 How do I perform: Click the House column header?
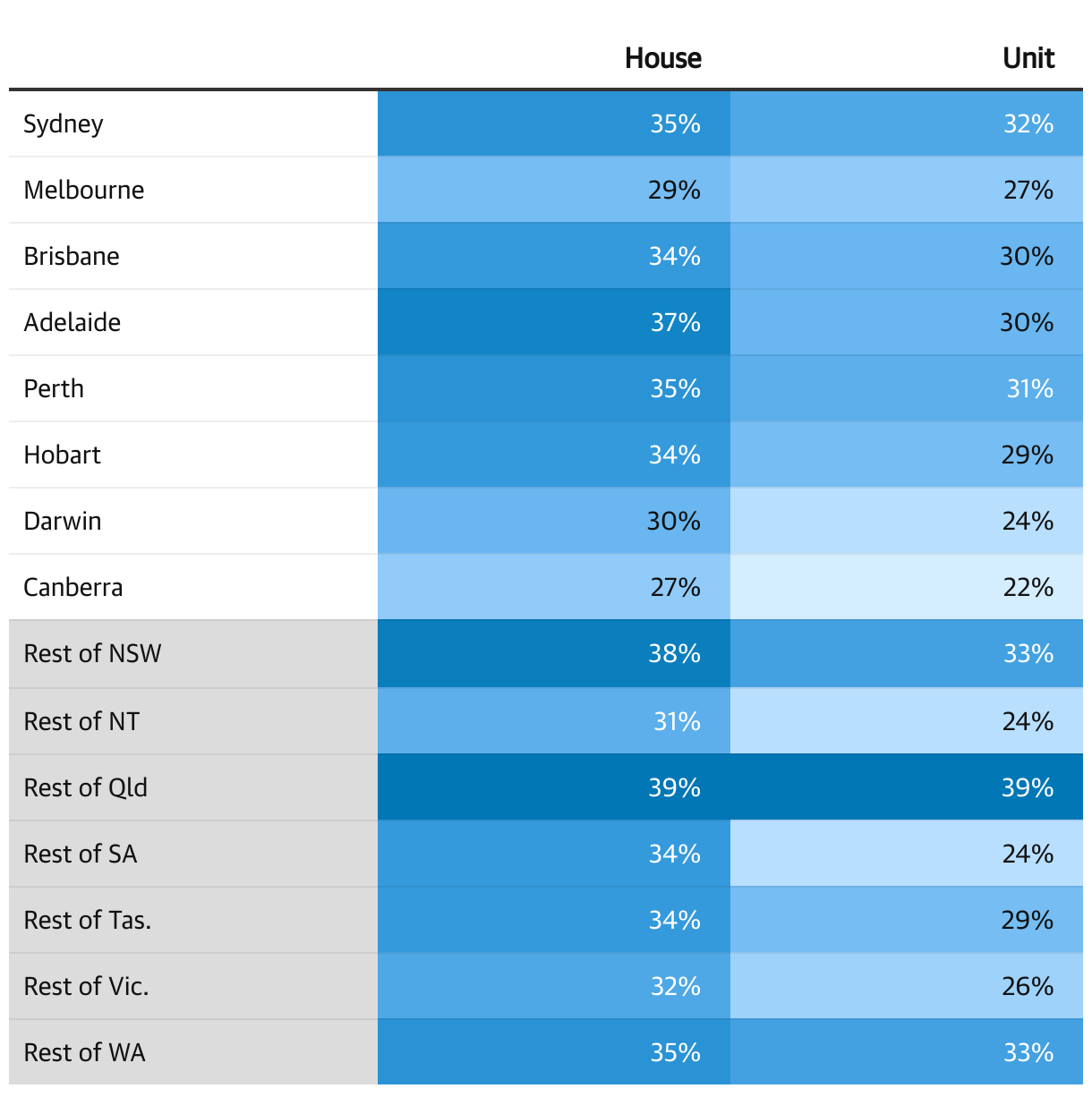coord(662,59)
